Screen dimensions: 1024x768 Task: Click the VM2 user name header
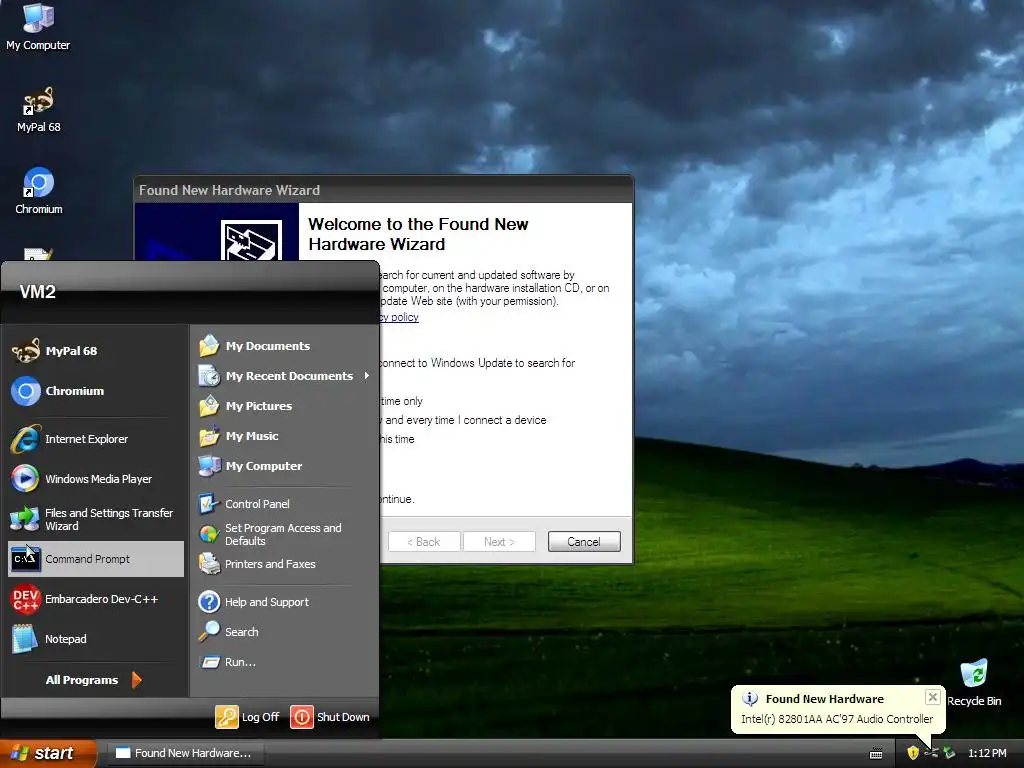tap(38, 292)
